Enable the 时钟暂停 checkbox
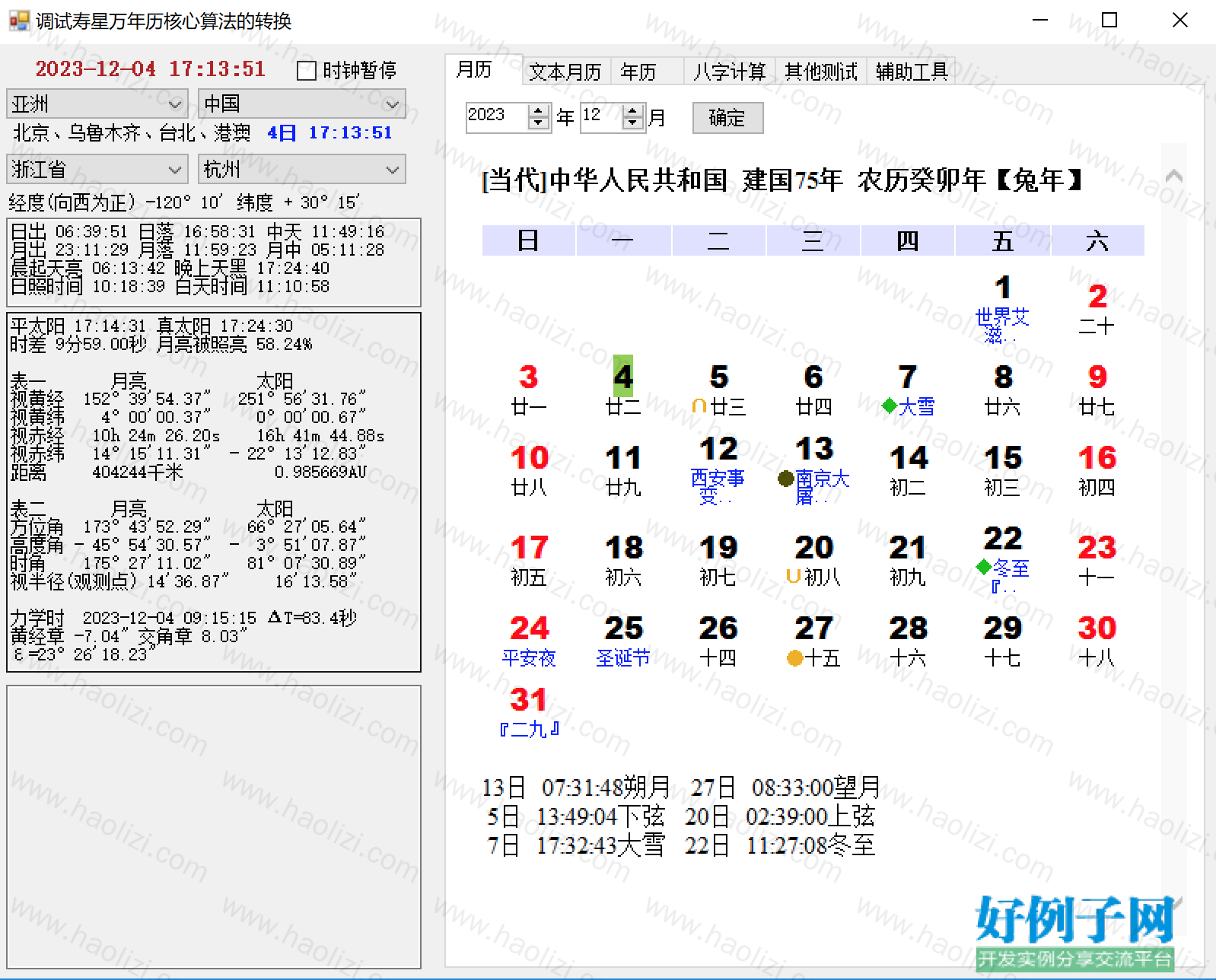1216x980 pixels. (x=306, y=71)
